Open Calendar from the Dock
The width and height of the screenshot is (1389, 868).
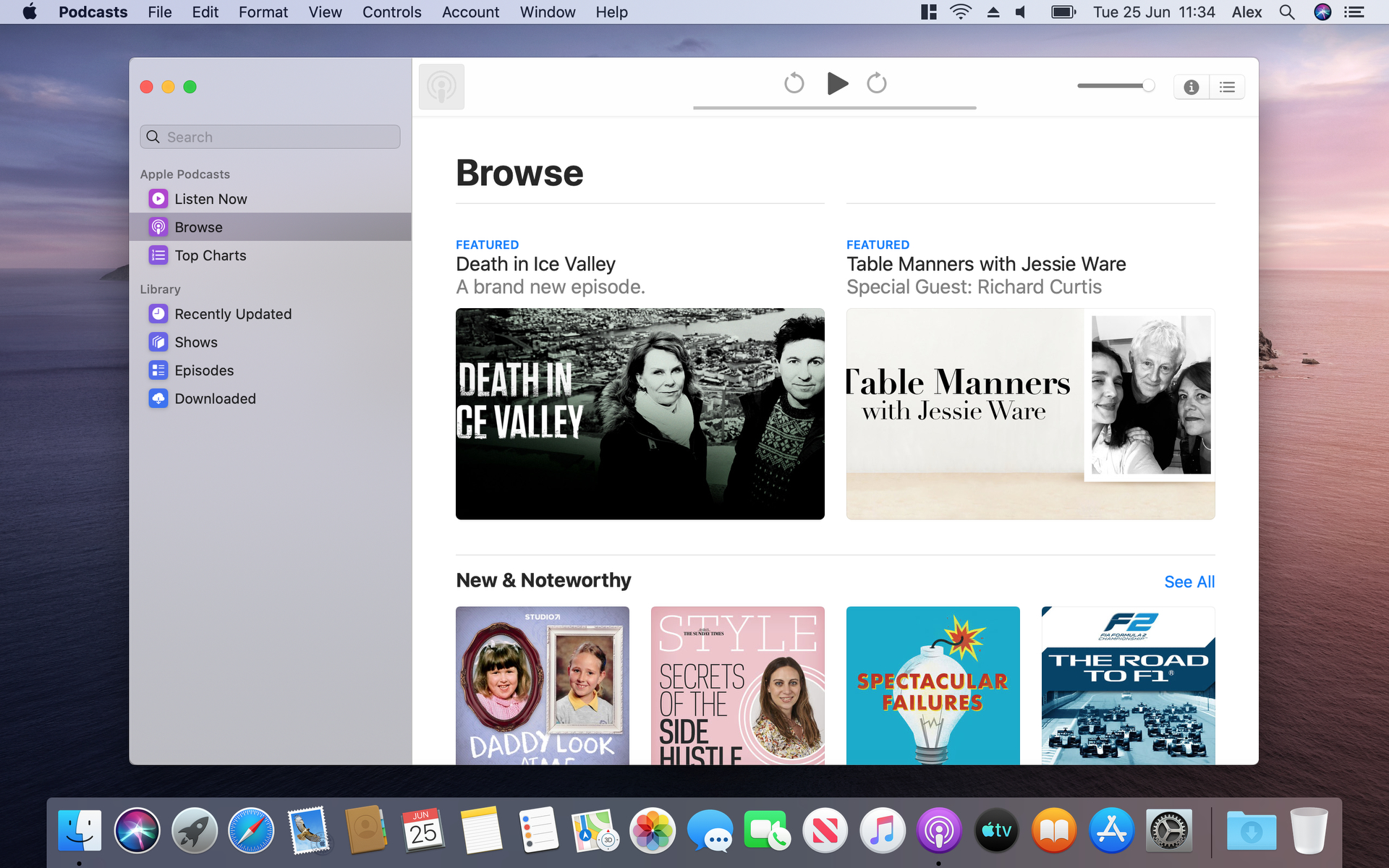[x=423, y=830]
